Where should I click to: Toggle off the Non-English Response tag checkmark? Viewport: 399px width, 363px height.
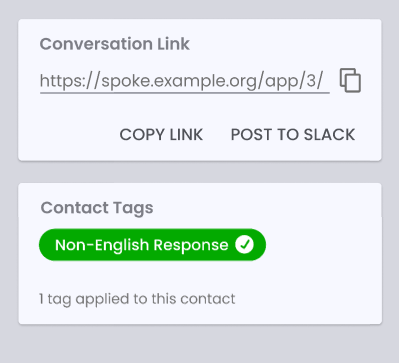click(x=244, y=245)
